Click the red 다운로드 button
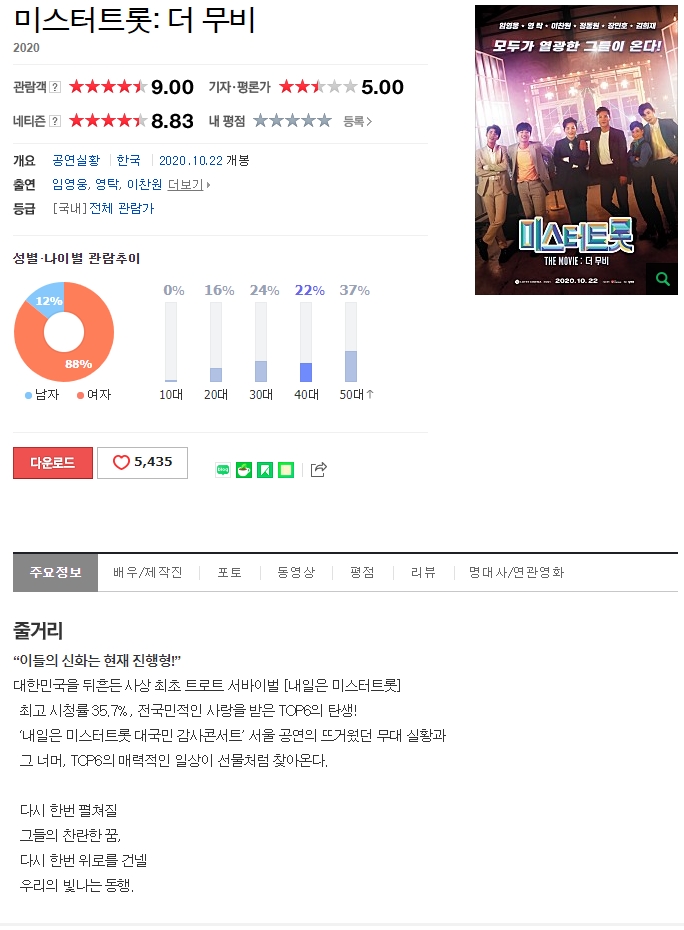Viewport: 684px width, 930px height. pyautogui.click(x=53, y=463)
